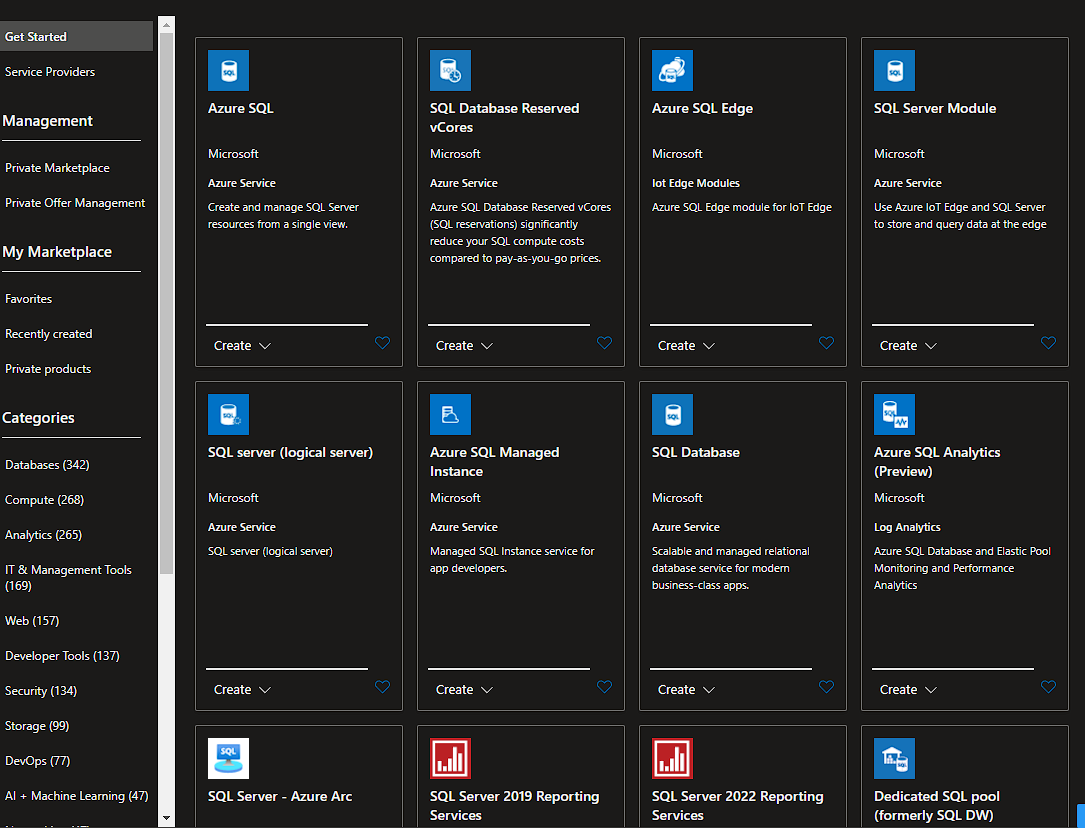
Task: Click the SQL Server 2022 Reporting Services icon
Action: (673, 758)
